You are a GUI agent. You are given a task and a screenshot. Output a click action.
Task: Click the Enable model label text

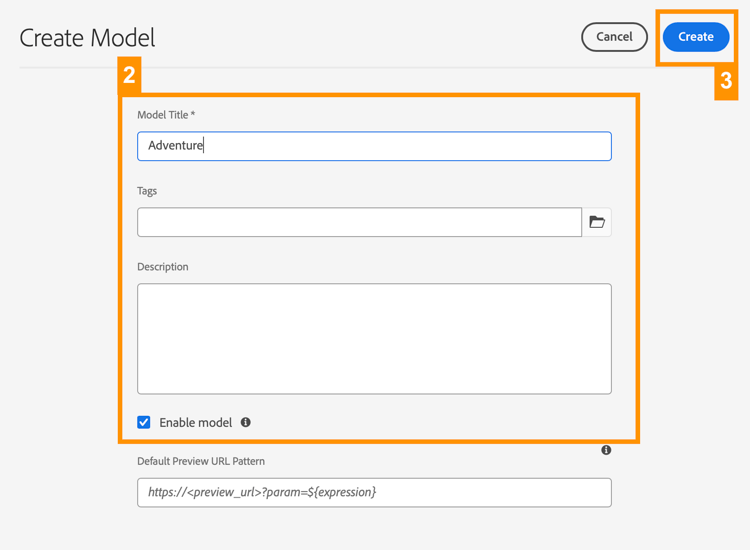click(x=195, y=423)
